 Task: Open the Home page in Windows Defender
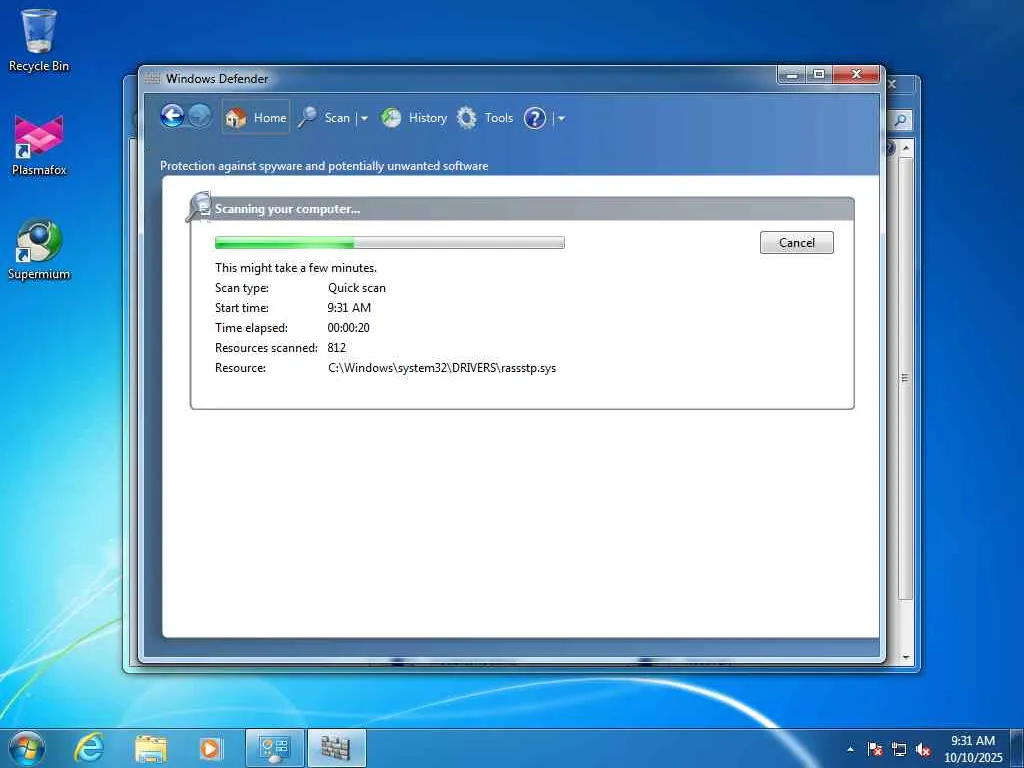point(255,118)
